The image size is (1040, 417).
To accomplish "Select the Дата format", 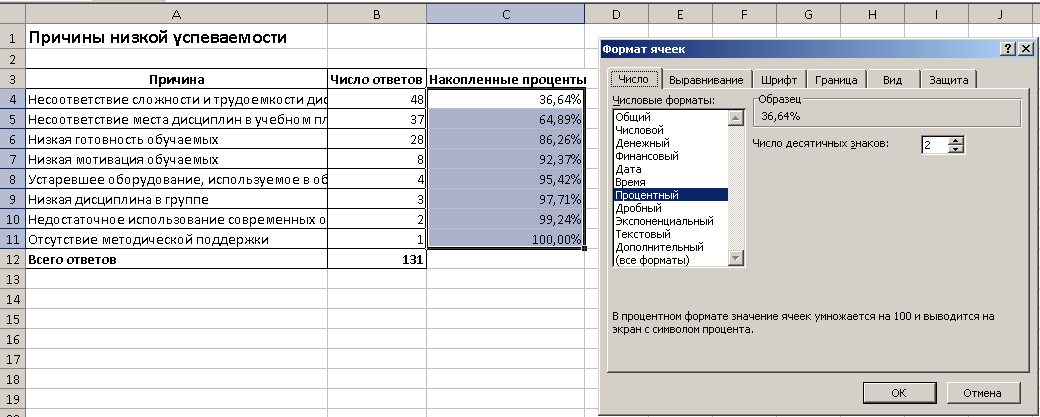I will pos(671,169).
